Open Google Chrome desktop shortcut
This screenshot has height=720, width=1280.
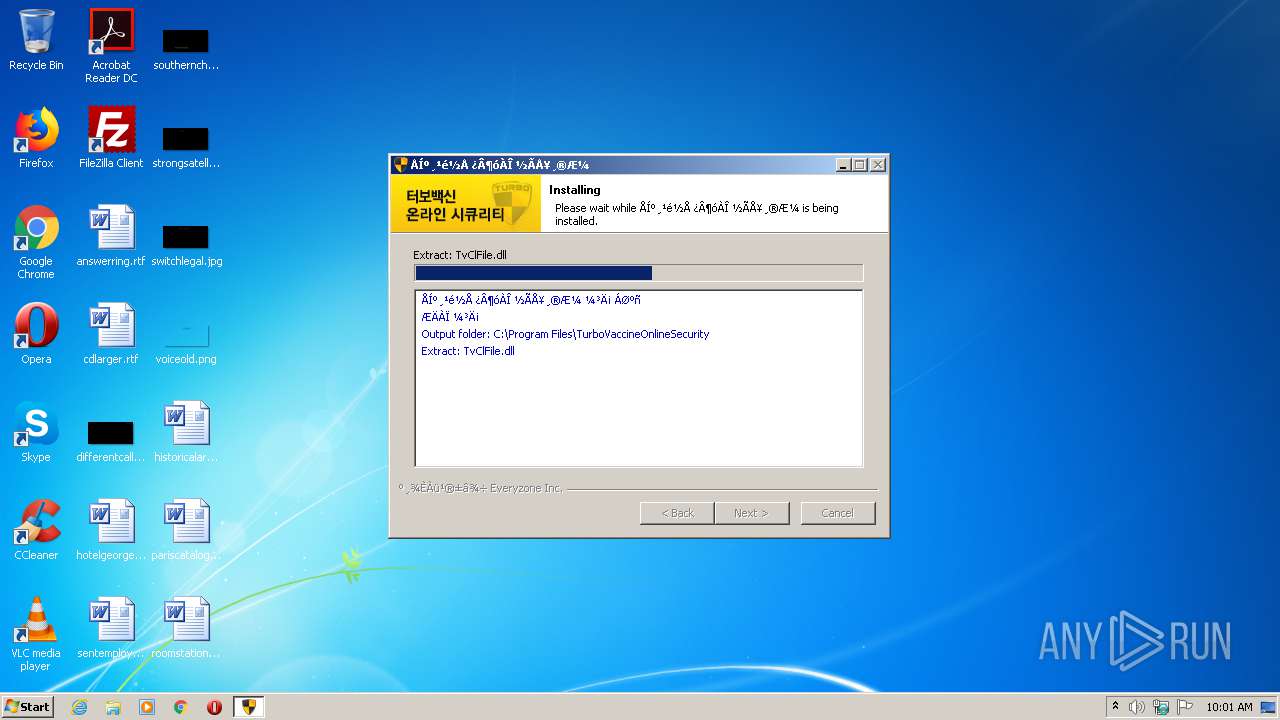tap(36, 242)
